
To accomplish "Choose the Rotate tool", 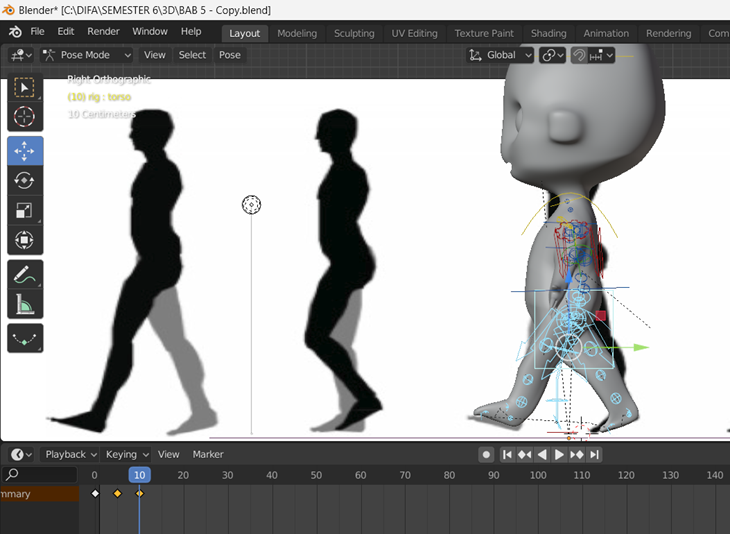I will pyautogui.click(x=25, y=180).
